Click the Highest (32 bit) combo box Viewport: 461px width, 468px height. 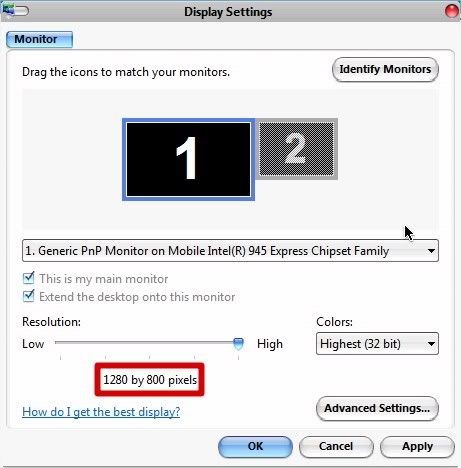point(377,344)
